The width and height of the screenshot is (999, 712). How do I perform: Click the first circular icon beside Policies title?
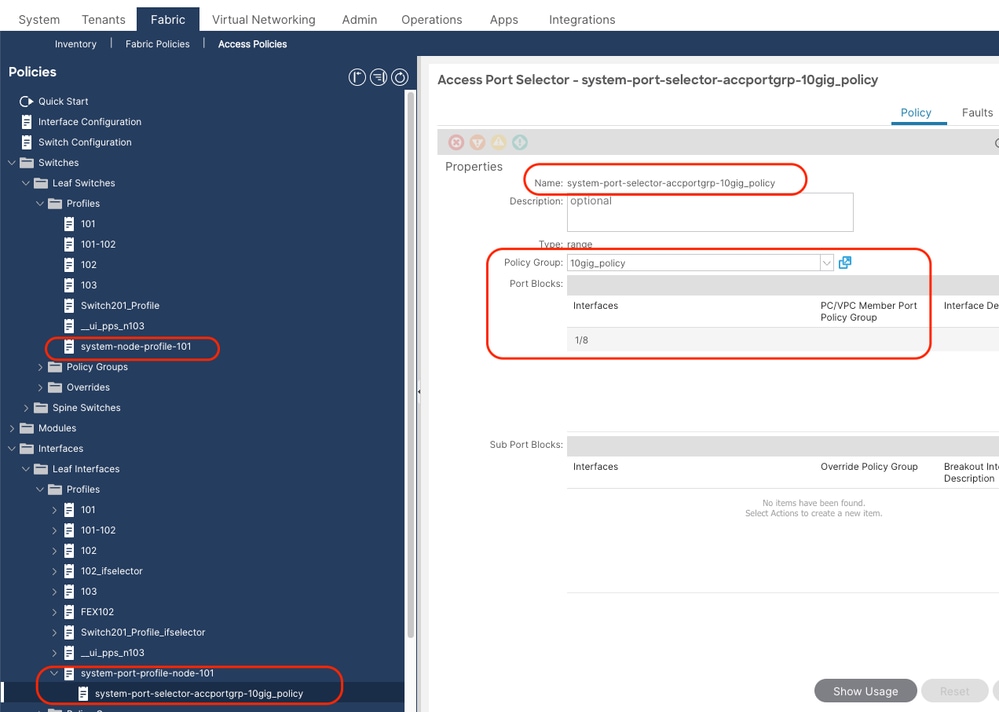pyautogui.click(x=357, y=78)
